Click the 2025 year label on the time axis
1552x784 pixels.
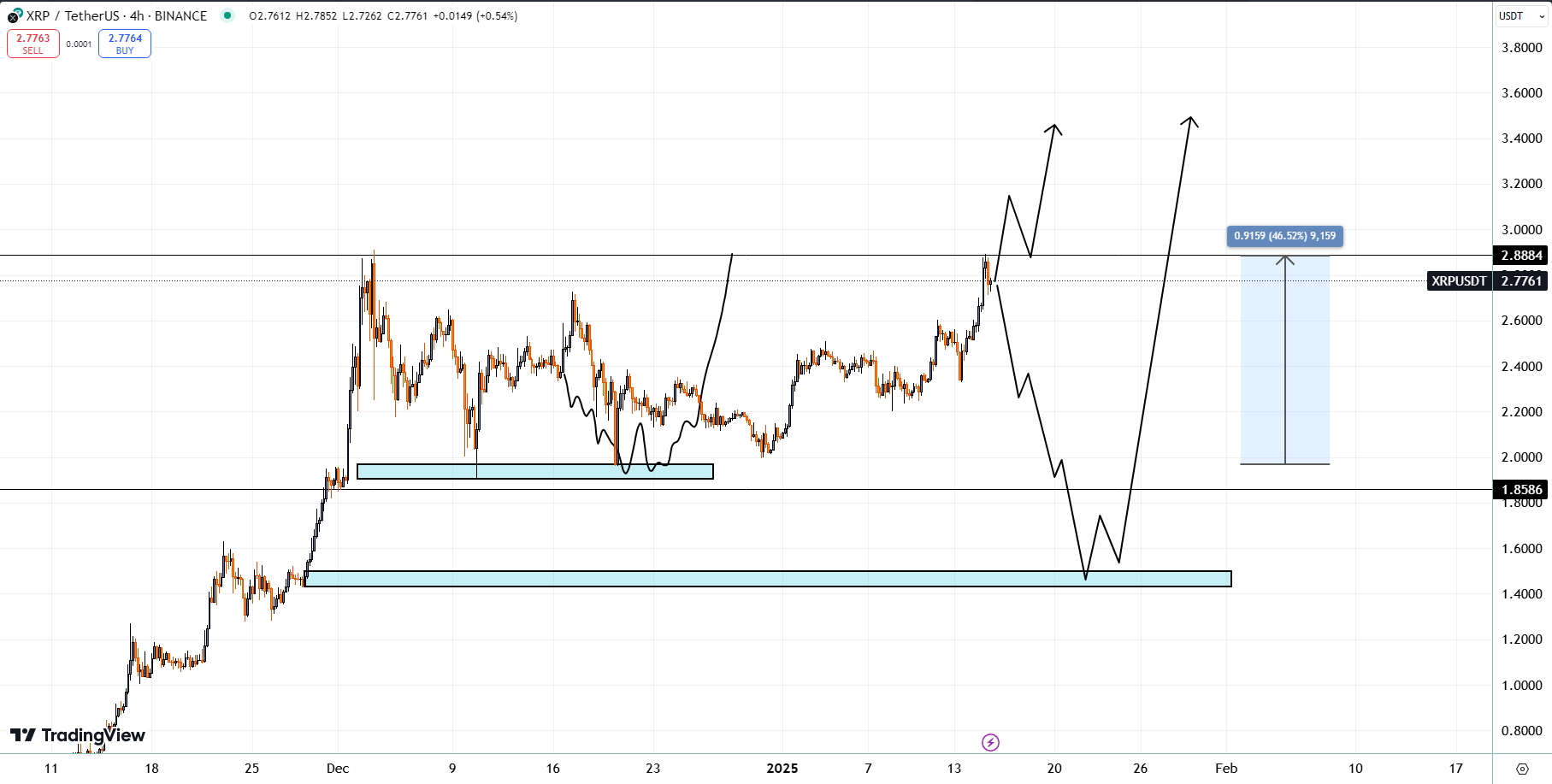coord(782,769)
